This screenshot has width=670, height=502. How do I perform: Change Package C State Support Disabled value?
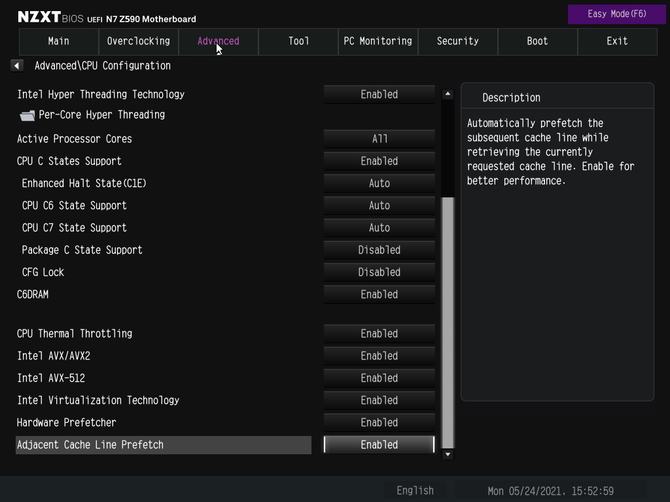click(x=379, y=250)
